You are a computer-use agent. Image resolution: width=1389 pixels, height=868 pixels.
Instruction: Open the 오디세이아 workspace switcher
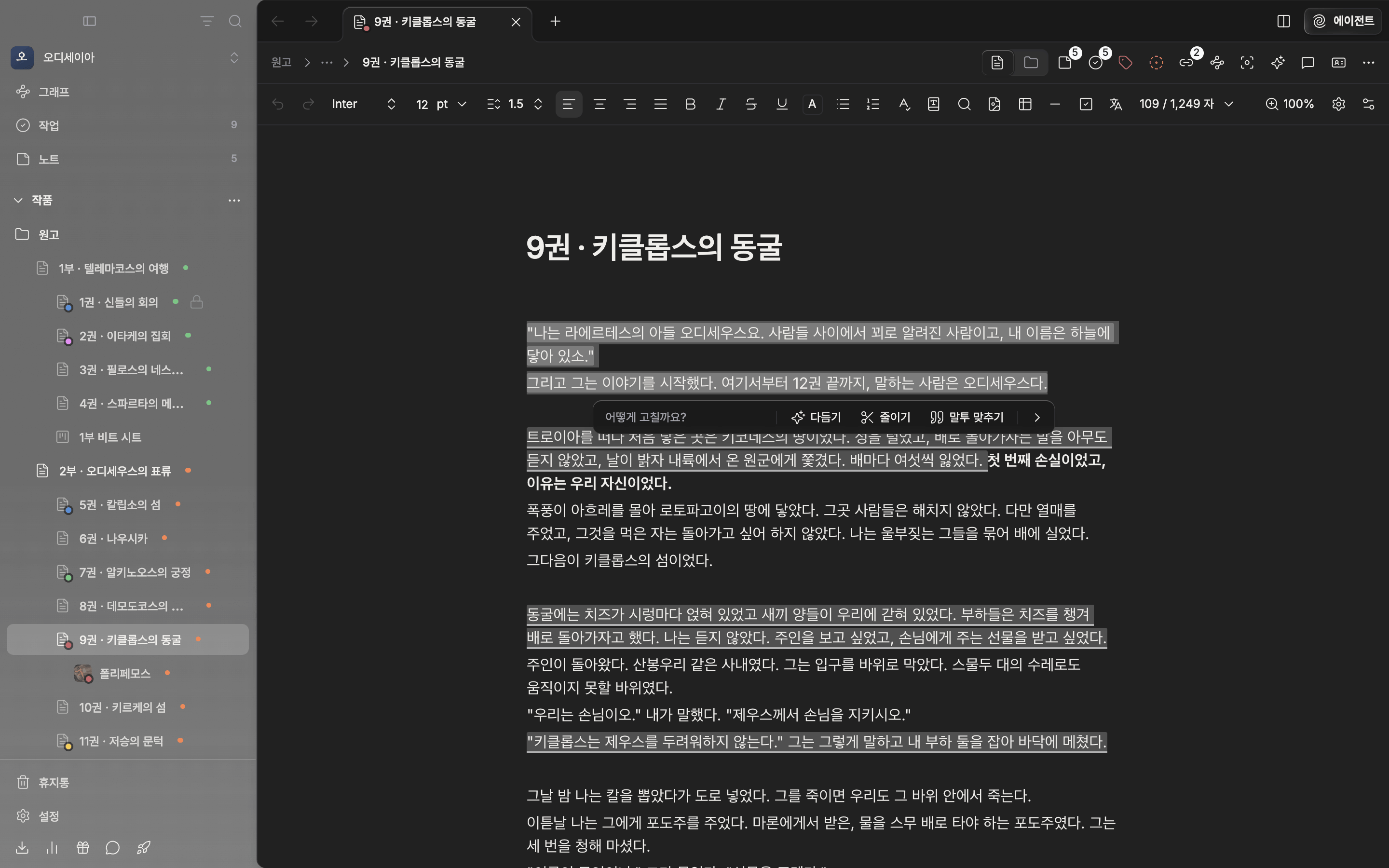[x=128, y=57]
